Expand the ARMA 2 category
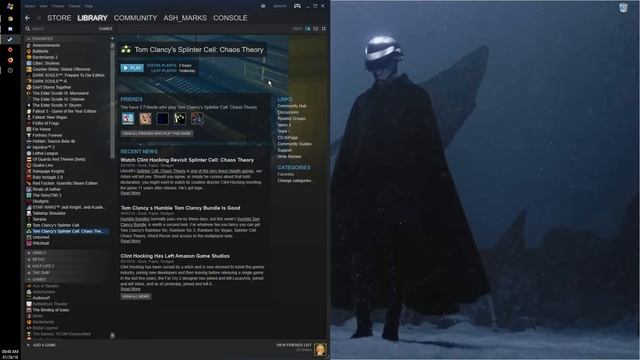This screenshot has width=640, height=360. point(29,253)
